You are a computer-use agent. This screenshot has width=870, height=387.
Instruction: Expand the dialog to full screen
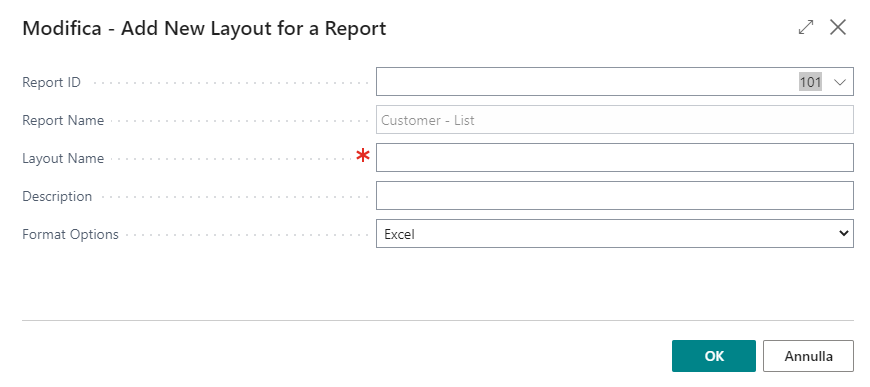click(806, 27)
